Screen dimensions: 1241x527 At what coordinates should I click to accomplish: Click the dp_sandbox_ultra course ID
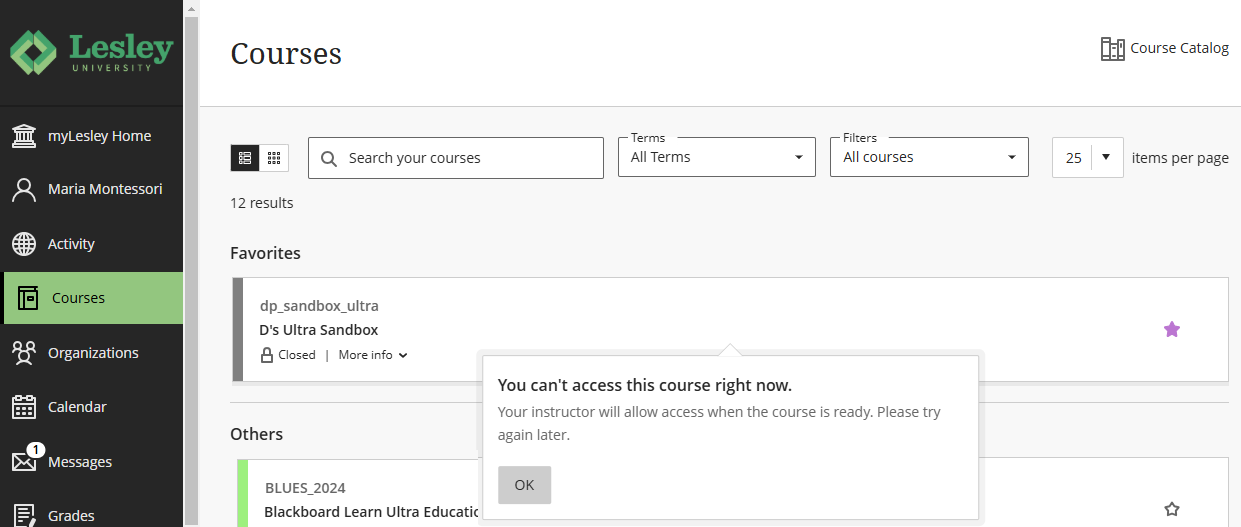[x=319, y=306]
